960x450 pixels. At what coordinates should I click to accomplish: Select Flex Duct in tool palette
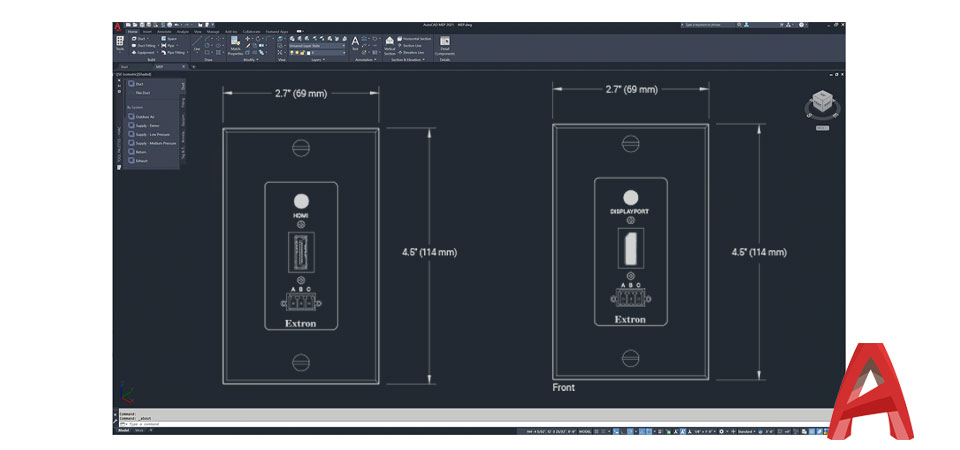(x=143, y=93)
